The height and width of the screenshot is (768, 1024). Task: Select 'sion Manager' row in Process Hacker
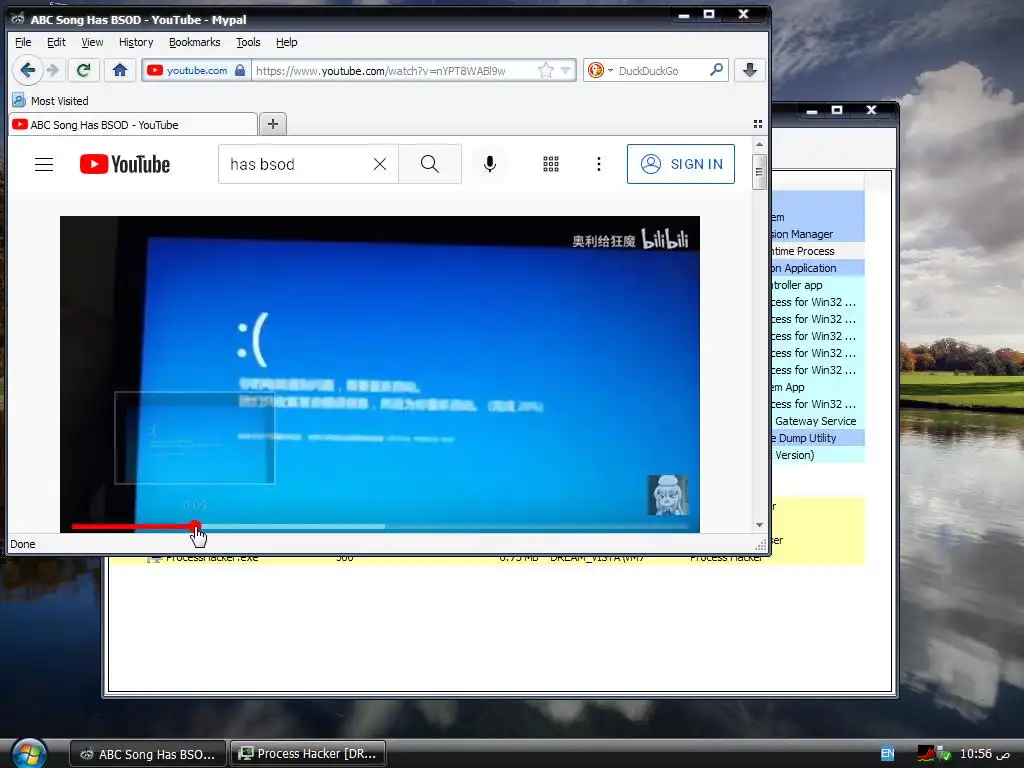tap(818, 234)
